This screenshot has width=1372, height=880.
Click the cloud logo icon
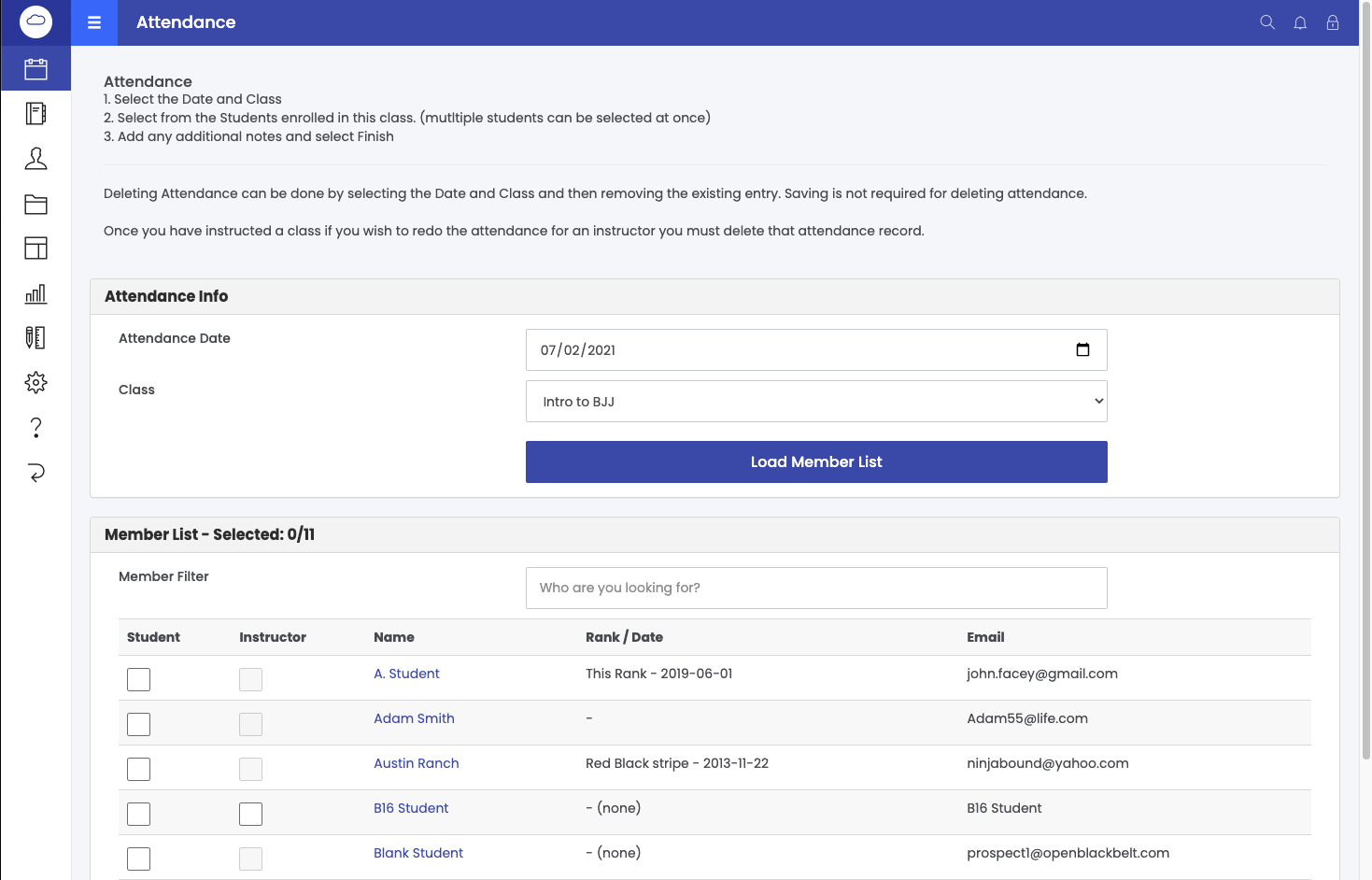pyautogui.click(x=35, y=21)
